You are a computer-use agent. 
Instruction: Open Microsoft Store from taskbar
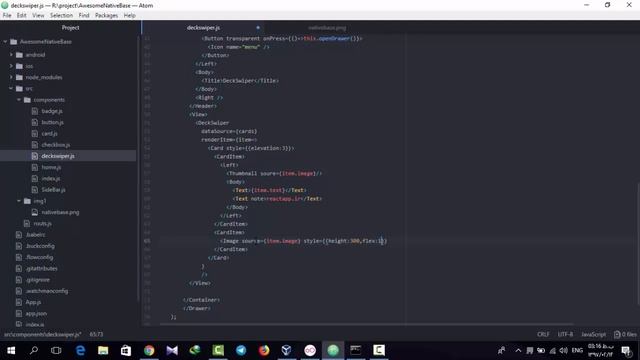pos(126,350)
